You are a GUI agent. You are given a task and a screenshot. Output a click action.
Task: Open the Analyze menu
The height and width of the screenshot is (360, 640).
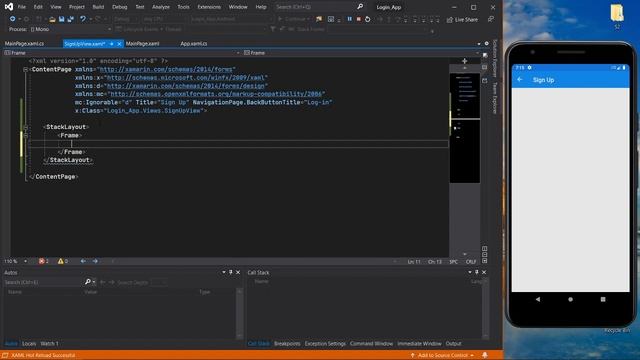[161, 7]
